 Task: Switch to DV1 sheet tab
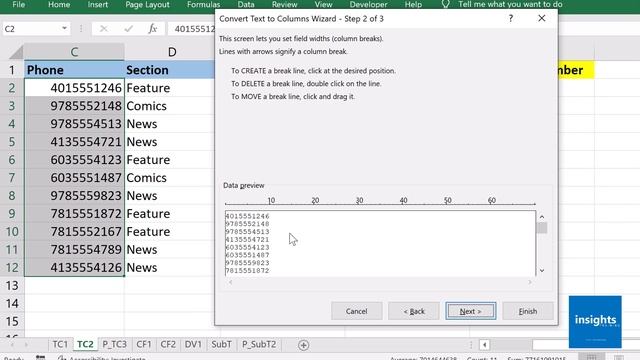(x=193, y=344)
